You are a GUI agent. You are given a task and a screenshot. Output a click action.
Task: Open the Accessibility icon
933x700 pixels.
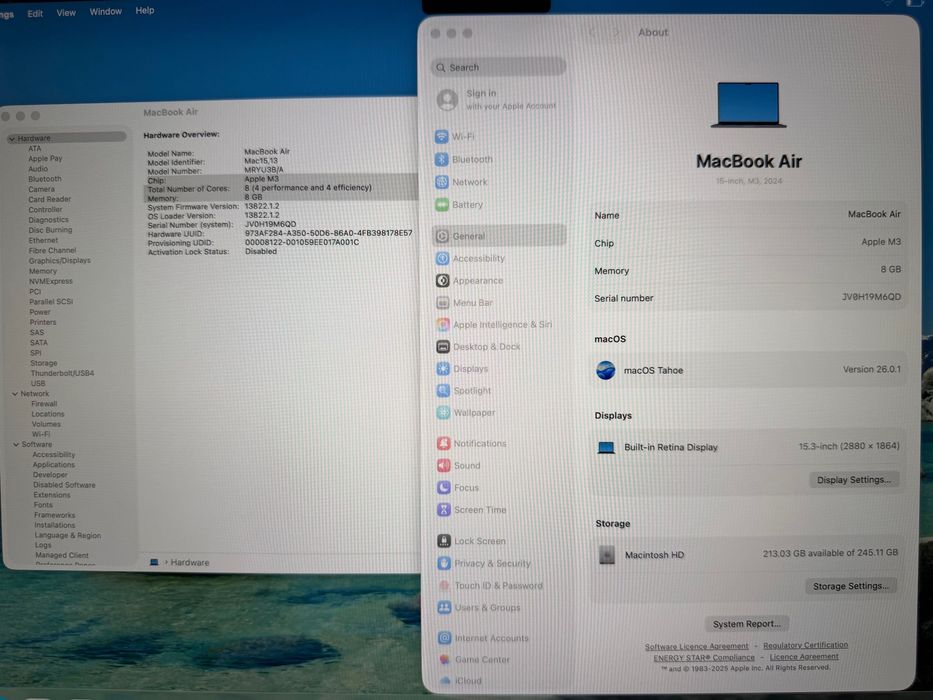coord(442,258)
